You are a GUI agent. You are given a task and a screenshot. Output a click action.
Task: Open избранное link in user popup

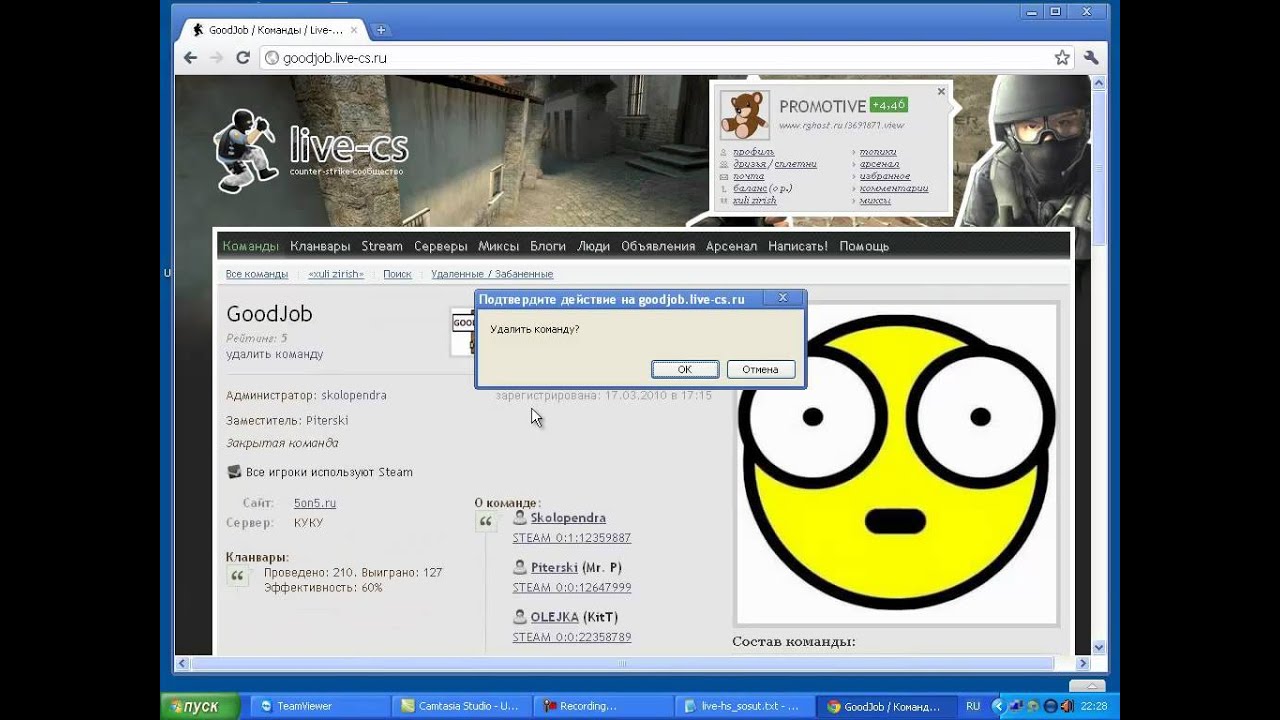(884, 176)
